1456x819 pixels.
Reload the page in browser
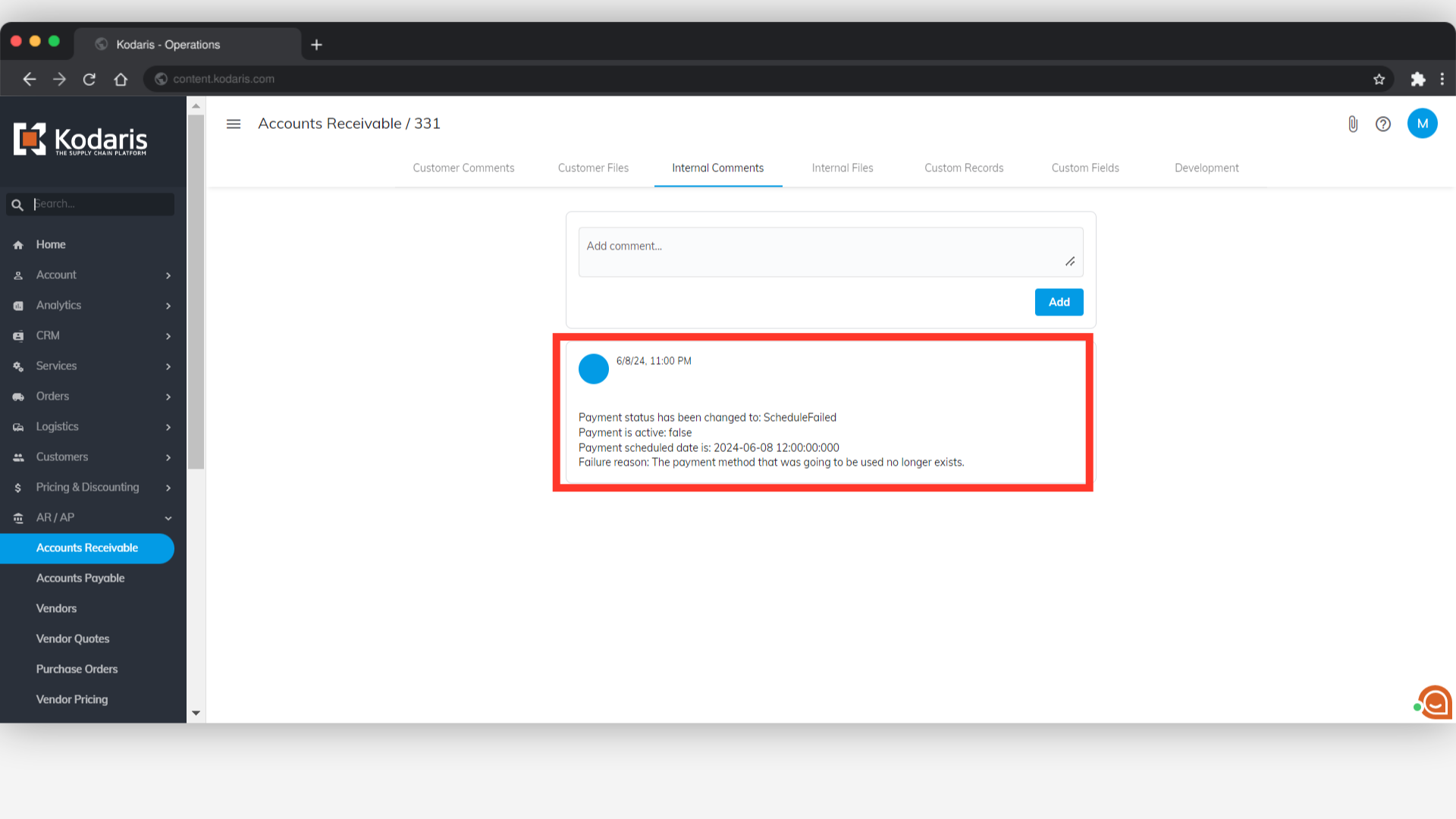point(89,79)
